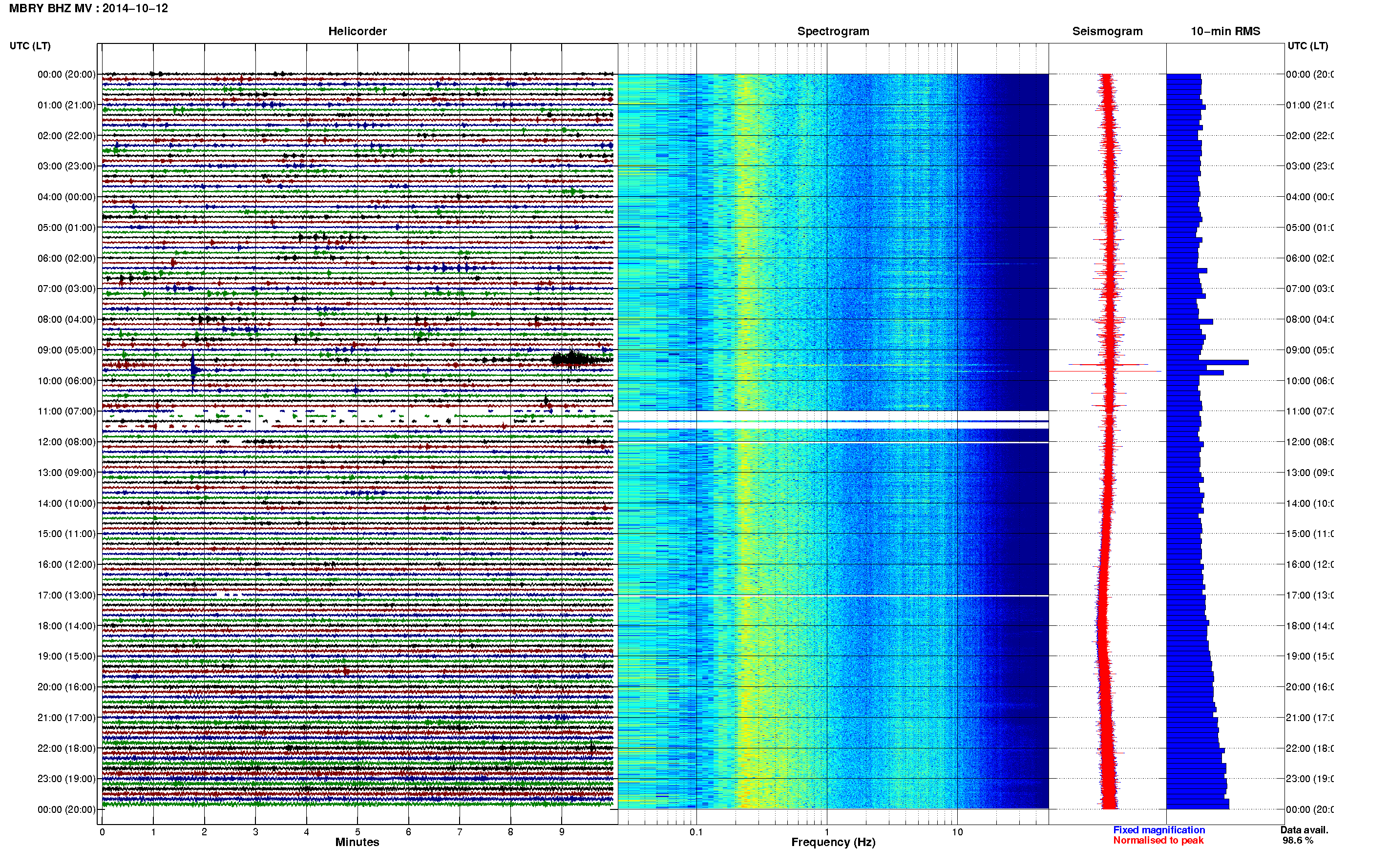The image size is (1389, 868).
Task: Click the left '21:00 (17:00)' time label
Action: tap(66, 718)
